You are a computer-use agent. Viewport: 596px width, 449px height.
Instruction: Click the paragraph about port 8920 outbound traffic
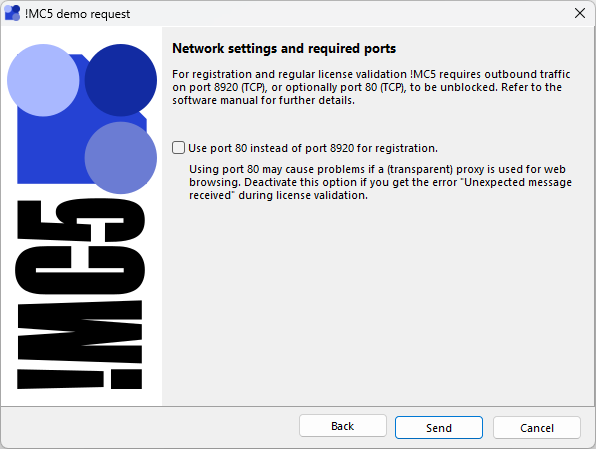(x=371, y=87)
